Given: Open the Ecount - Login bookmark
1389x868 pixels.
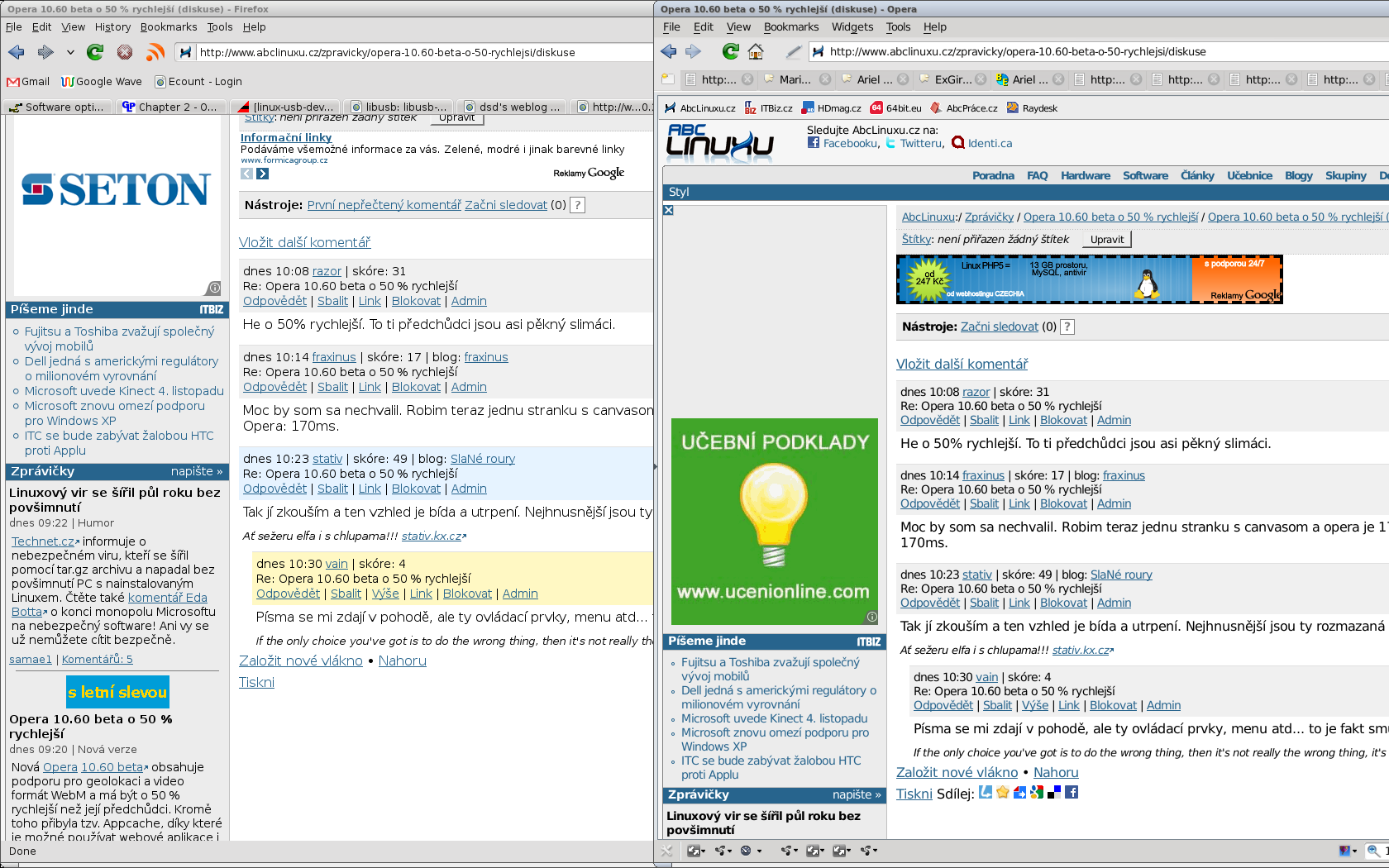Looking at the screenshot, I should click(198, 81).
